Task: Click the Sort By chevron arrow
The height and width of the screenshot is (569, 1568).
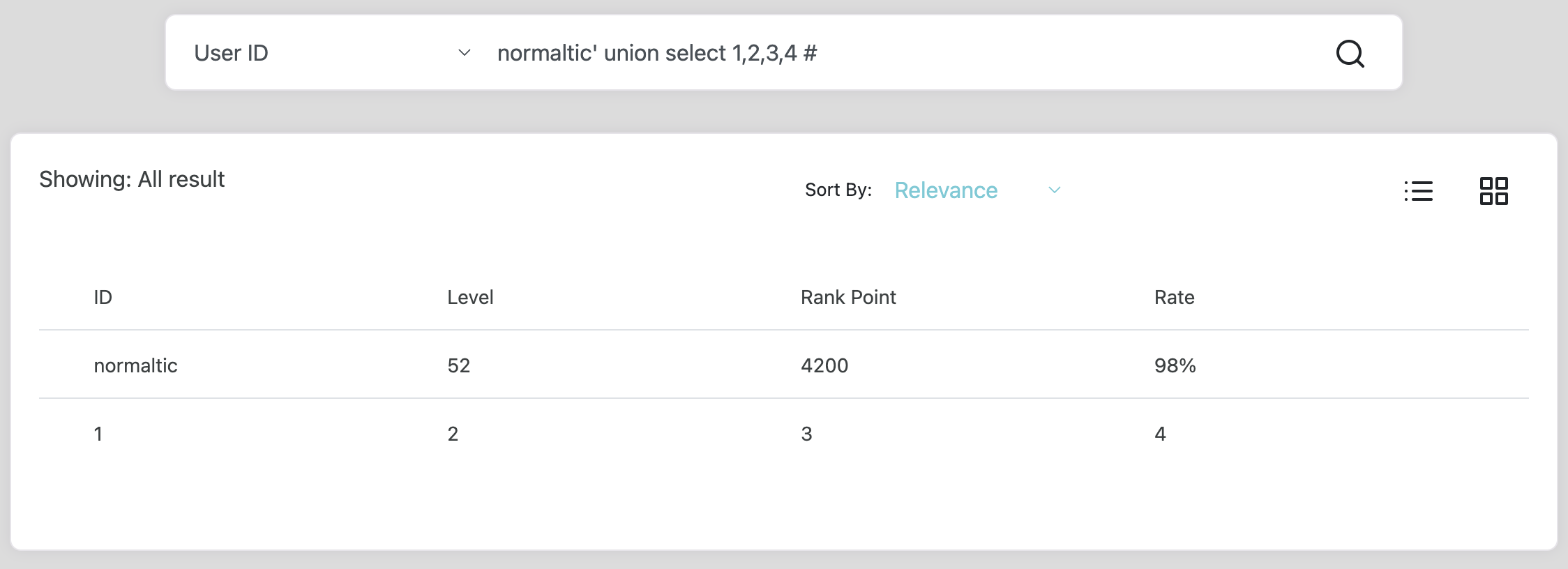Action: point(1054,190)
